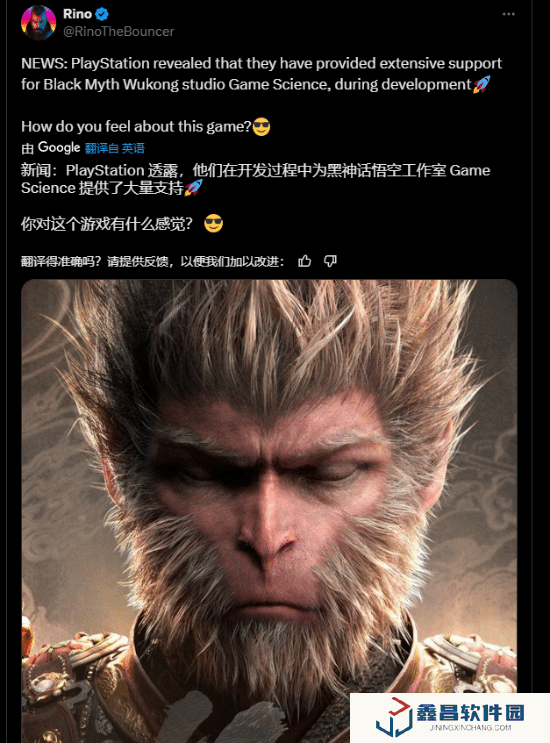This screenshot has width=550, height=743.
Task: Click the thumbs down translation feedback icon
Action: point(330,261)
